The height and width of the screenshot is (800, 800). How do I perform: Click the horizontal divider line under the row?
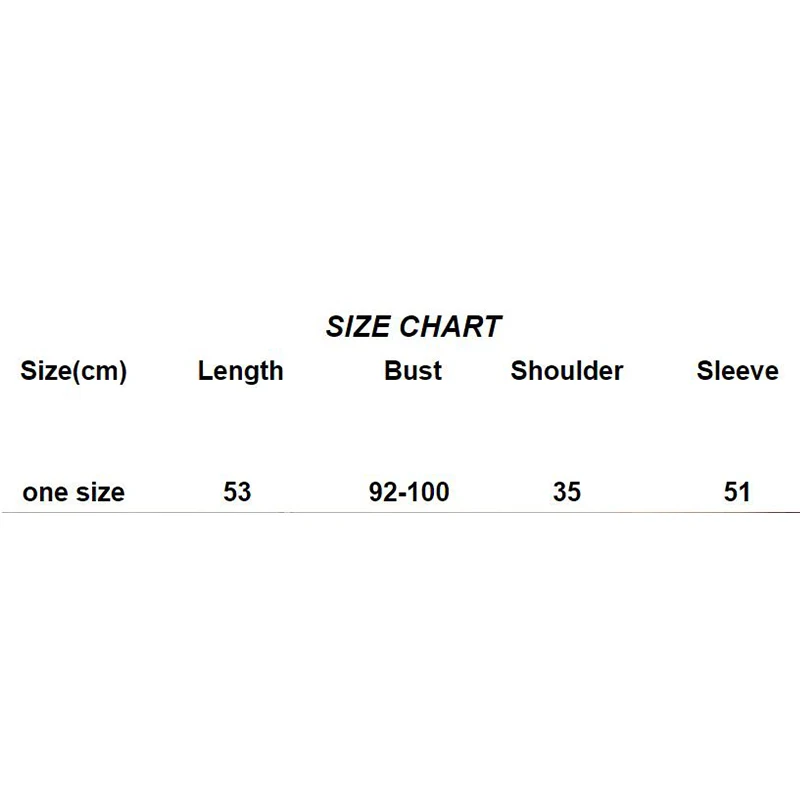coord(400,512)
